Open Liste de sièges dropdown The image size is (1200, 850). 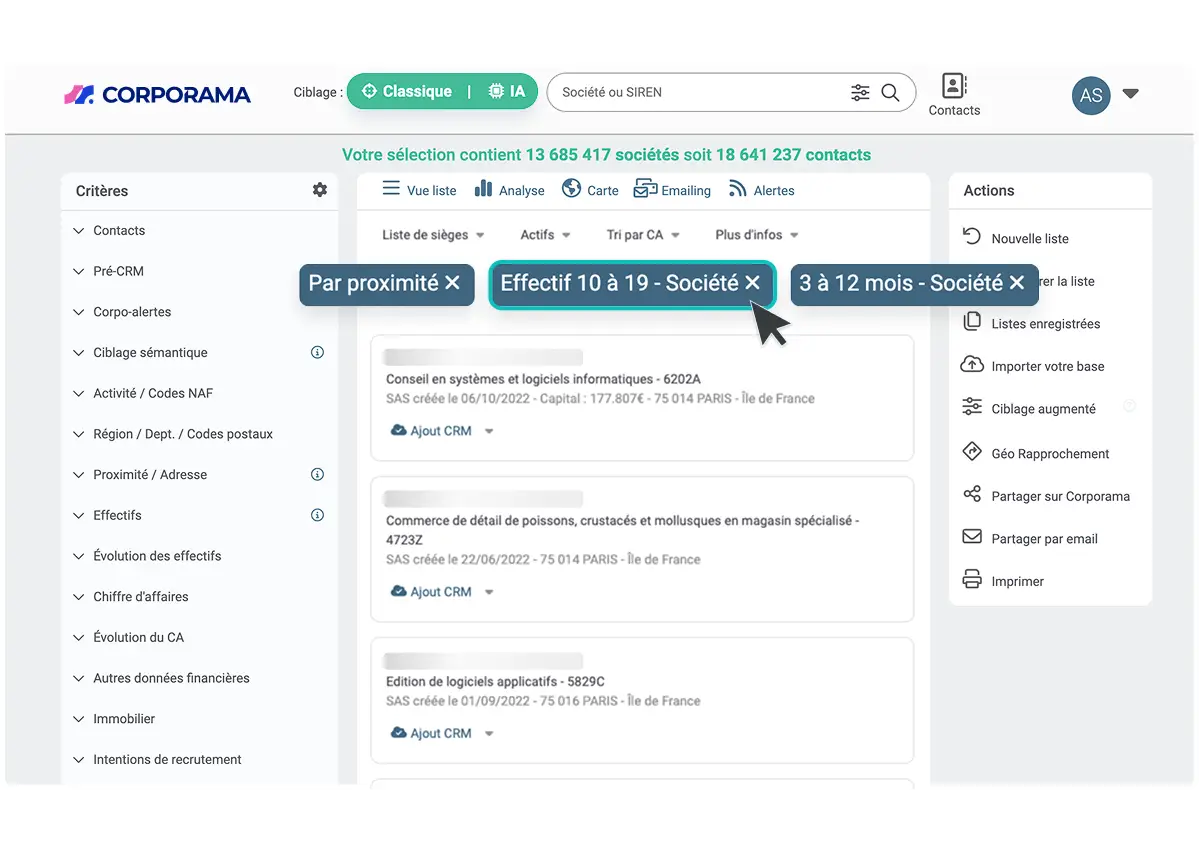pyautogui.click(x=433, y=235)
